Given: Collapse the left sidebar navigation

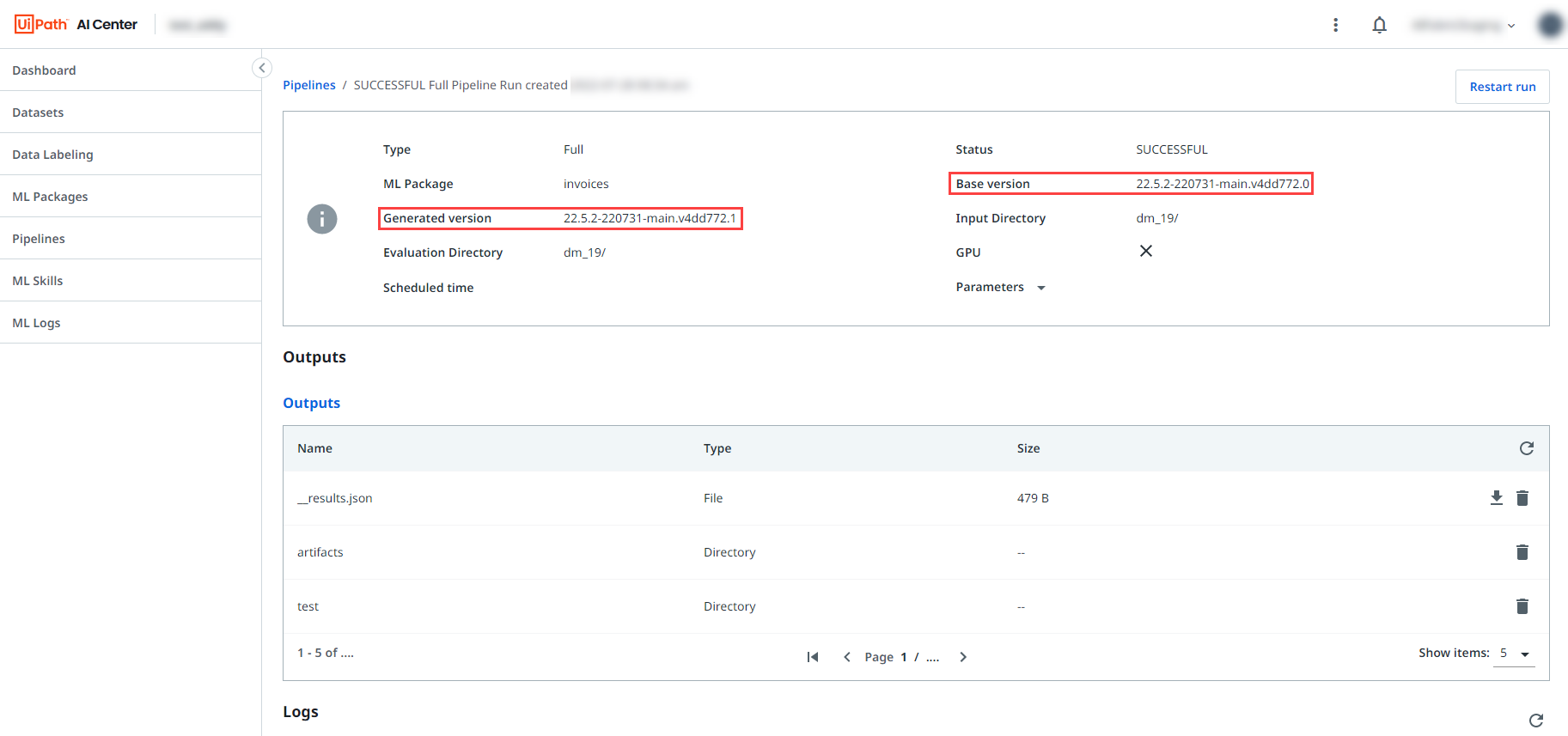Looking at the screenshot, I should pos(262,68).
